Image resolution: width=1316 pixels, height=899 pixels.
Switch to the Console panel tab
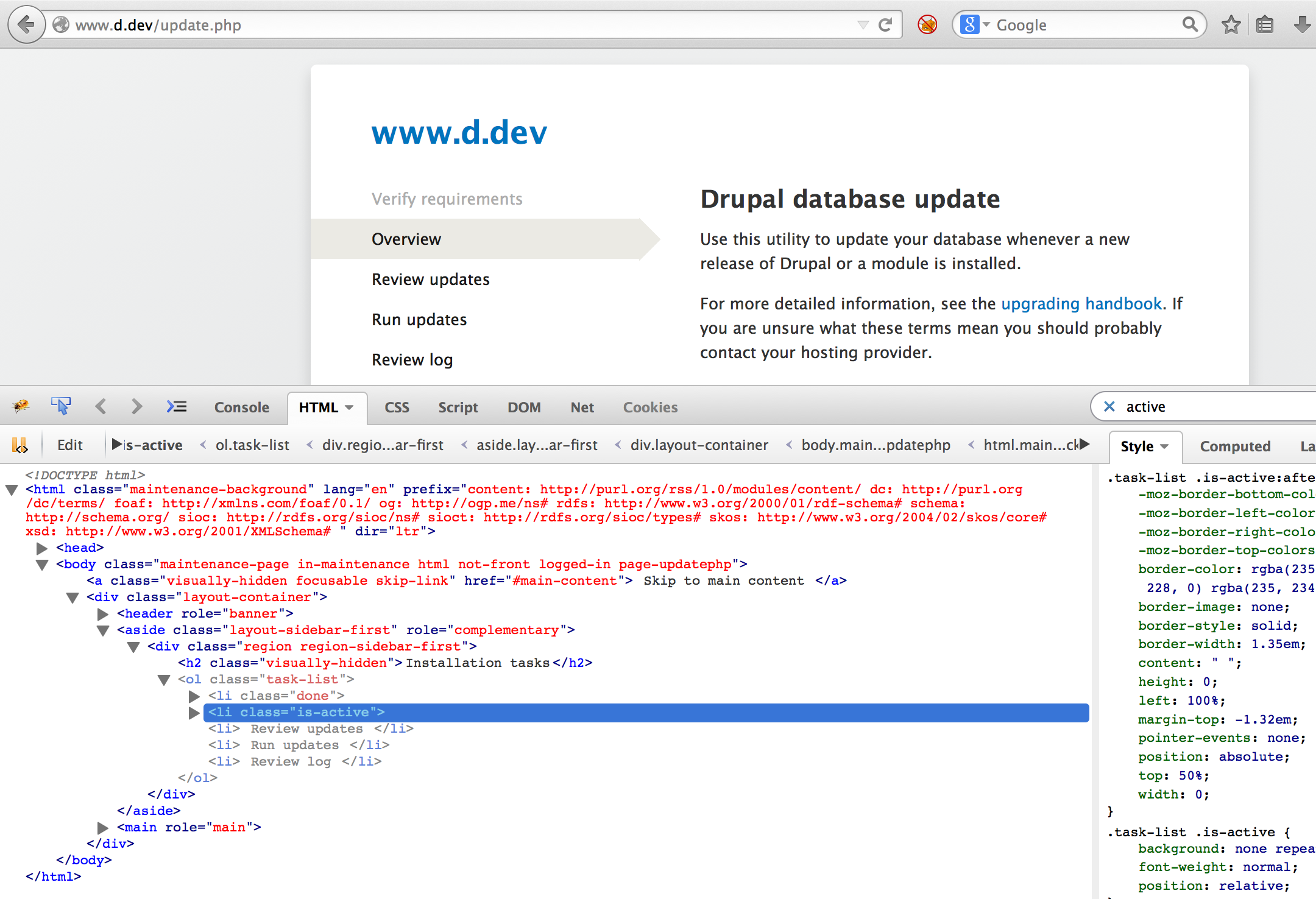click(241, 407)
